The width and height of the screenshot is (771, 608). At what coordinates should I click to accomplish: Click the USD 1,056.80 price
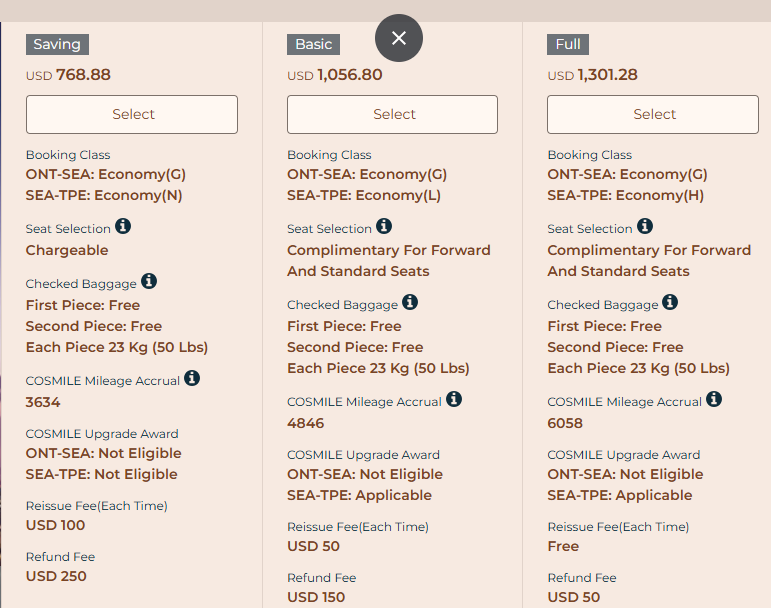(x=335, y=75)
